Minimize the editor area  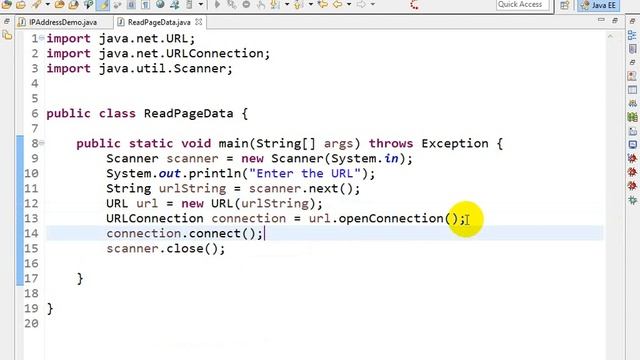click(601, 20)
